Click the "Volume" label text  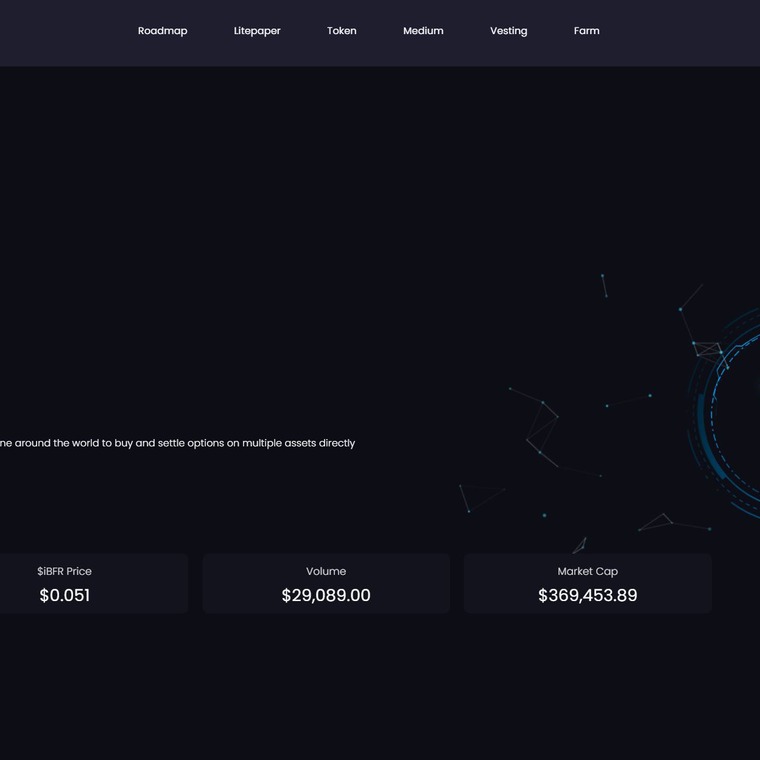[x=326, y=571]
